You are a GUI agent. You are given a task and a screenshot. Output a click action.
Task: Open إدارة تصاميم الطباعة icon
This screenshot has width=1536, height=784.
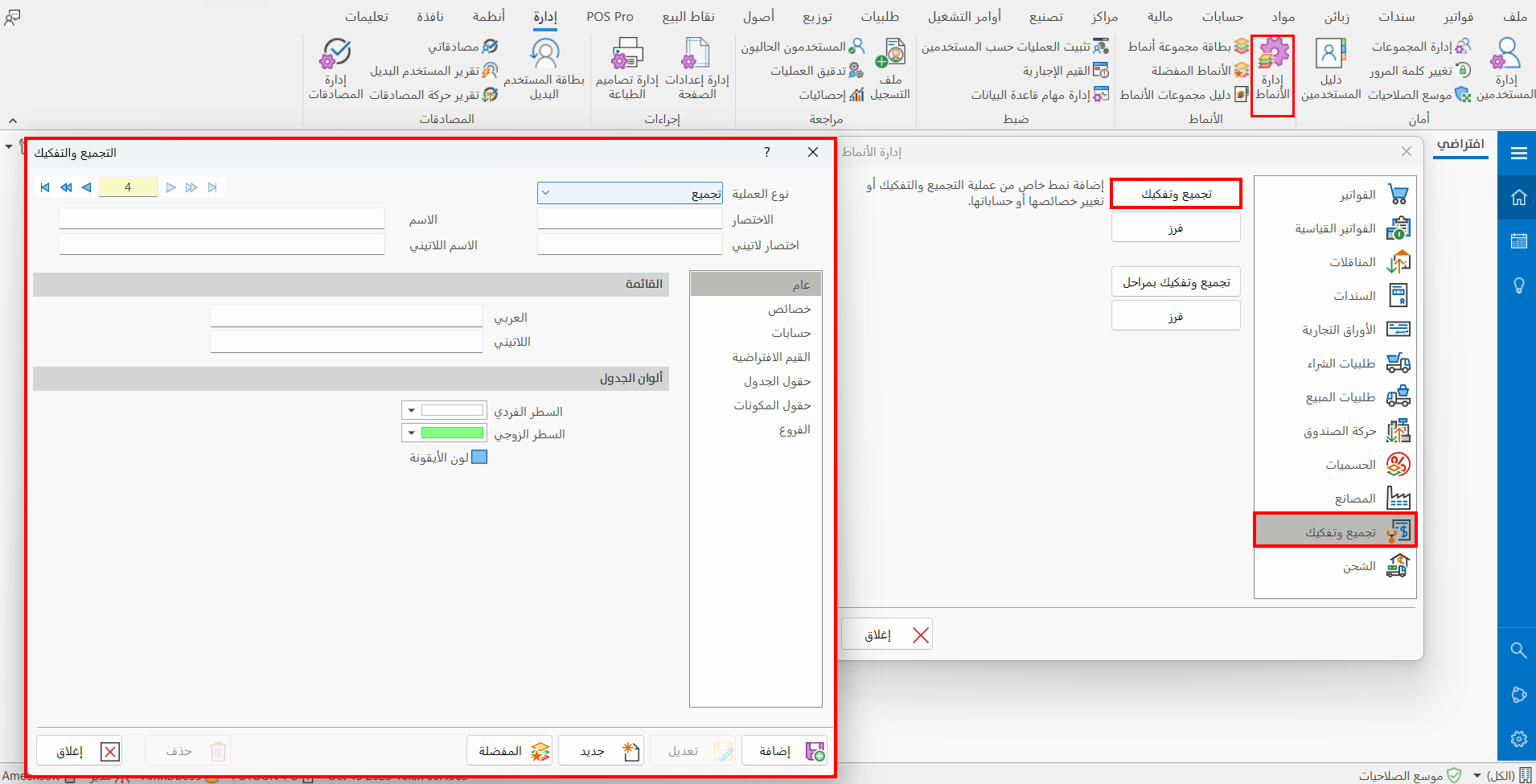(626, 70)
